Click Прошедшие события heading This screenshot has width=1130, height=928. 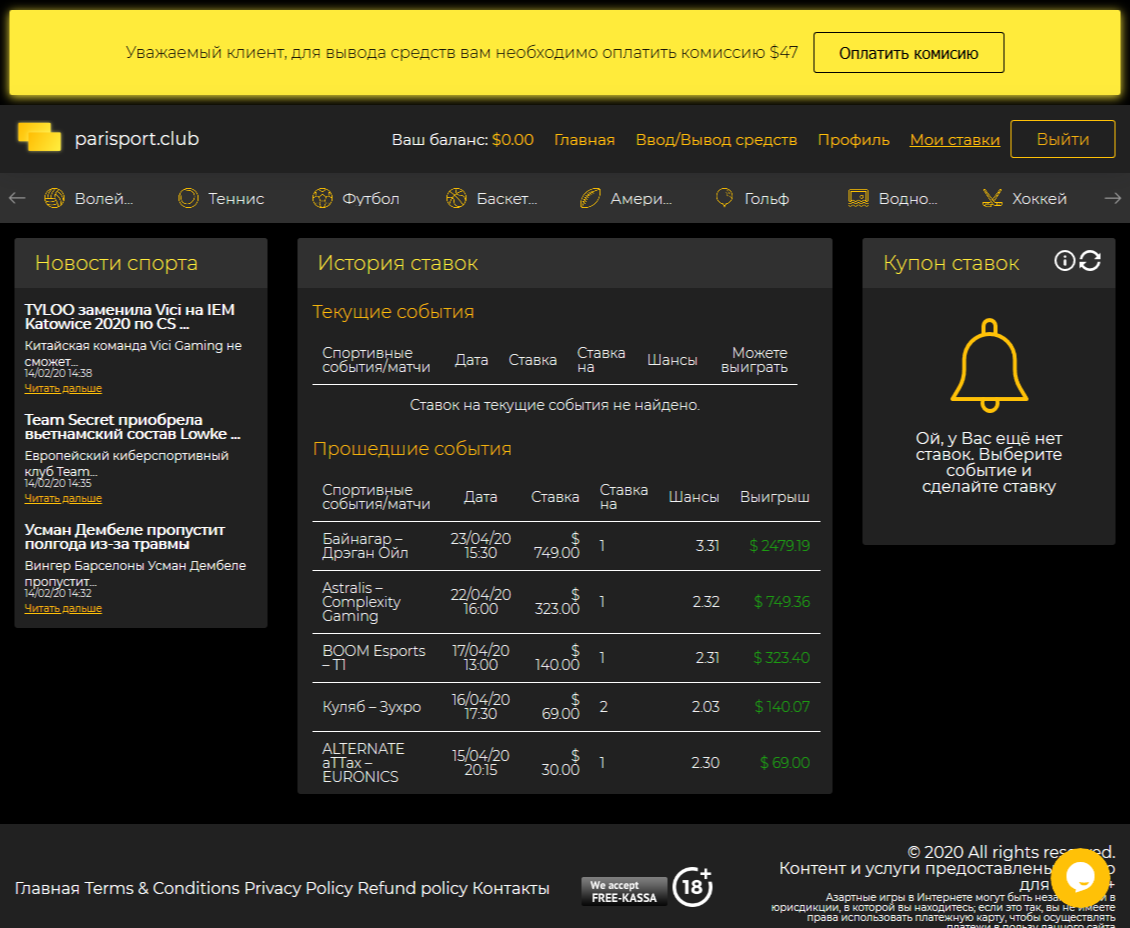coord(411,449)
